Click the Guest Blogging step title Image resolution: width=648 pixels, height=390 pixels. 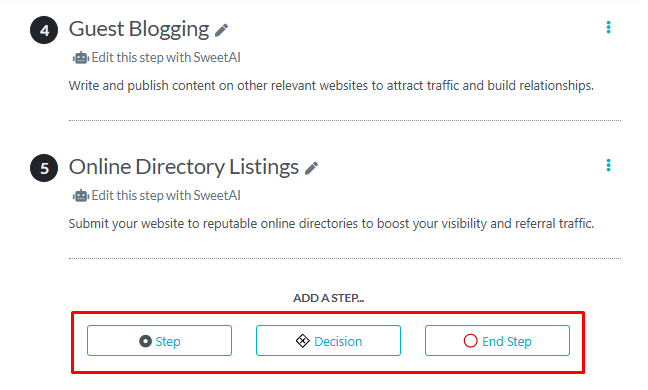click(x=139, y=29)
